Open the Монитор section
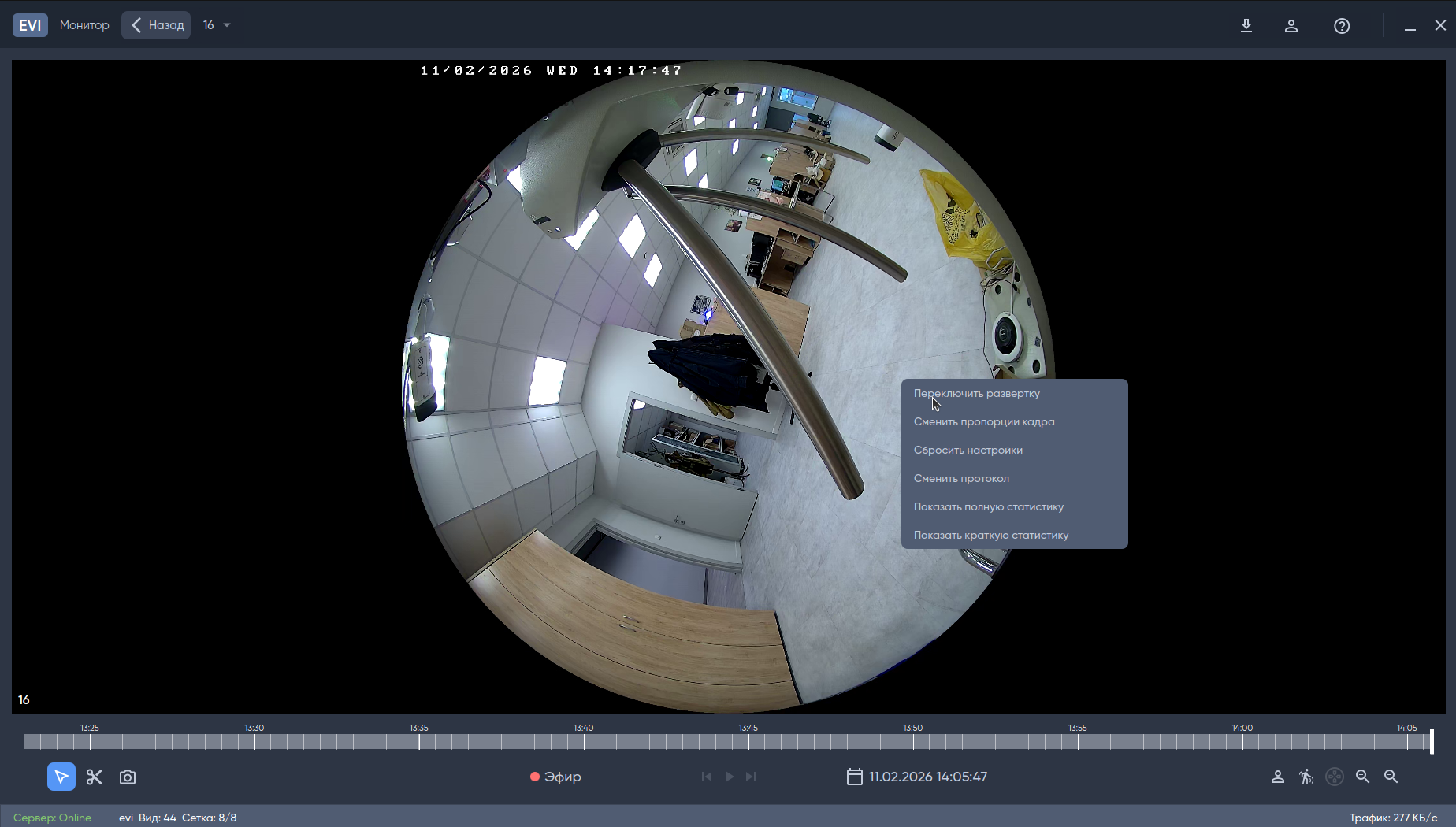1456x827 pixels. 84,25
